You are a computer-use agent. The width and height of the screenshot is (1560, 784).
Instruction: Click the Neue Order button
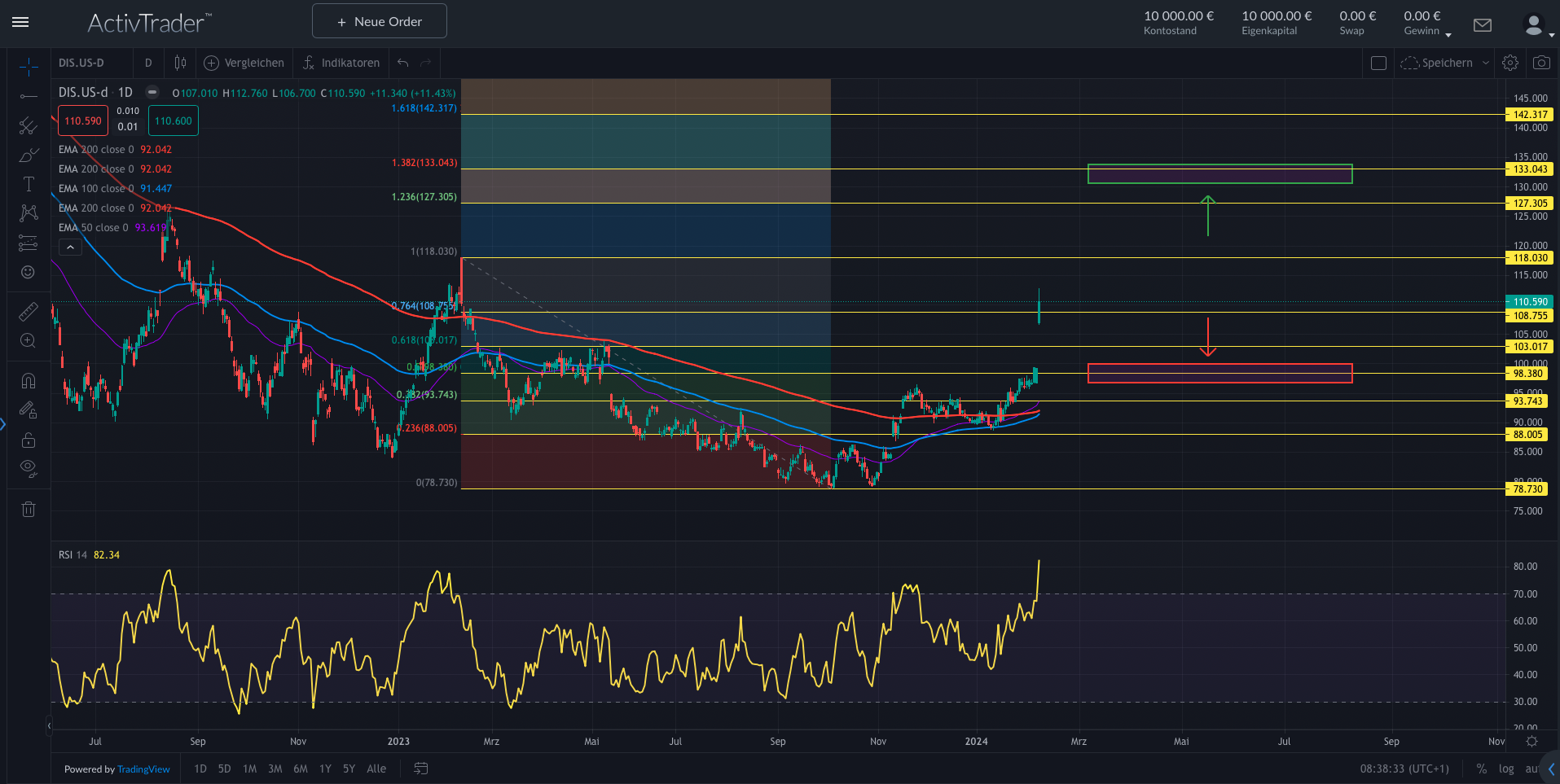[380, 21]
